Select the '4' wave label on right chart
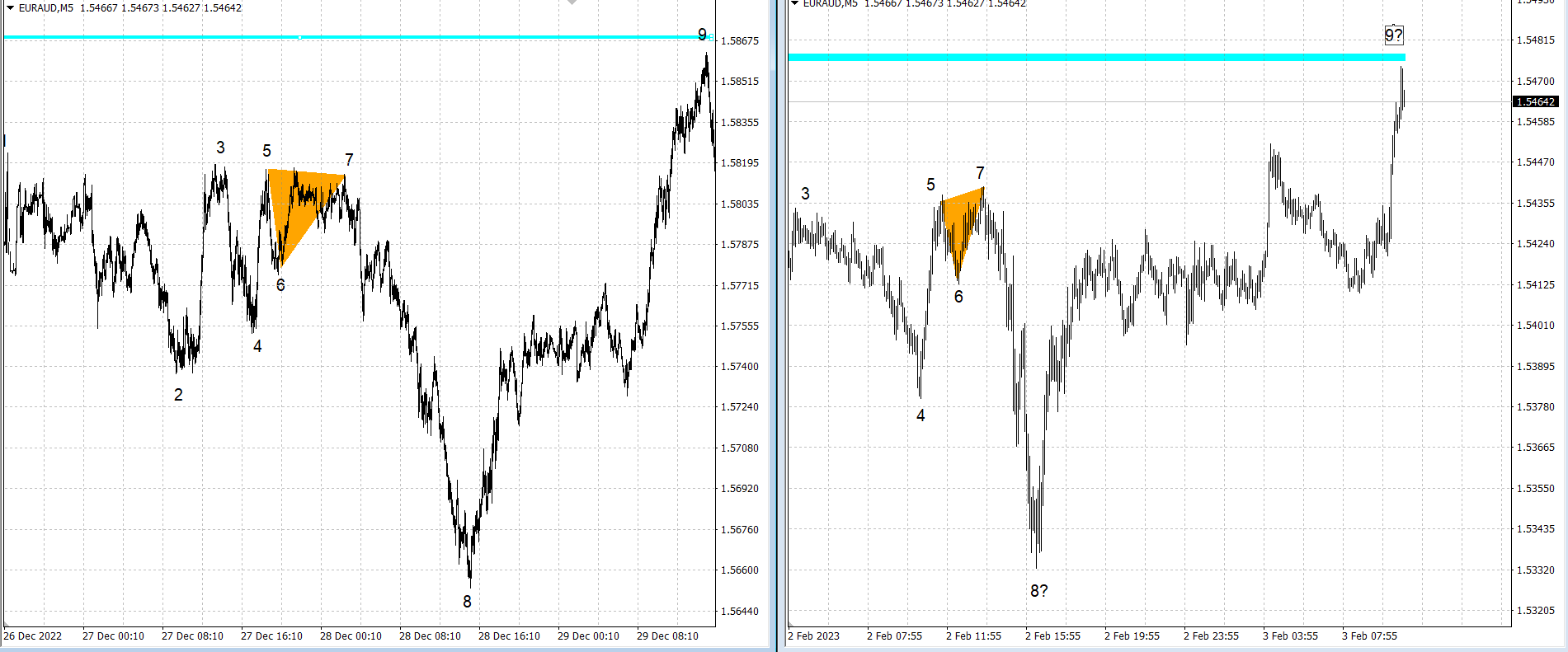 [921, 415]
